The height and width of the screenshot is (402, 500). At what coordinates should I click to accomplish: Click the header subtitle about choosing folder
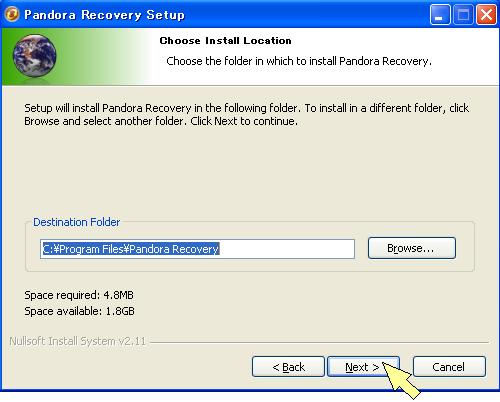pyautogui.click(x=299, y=61)
